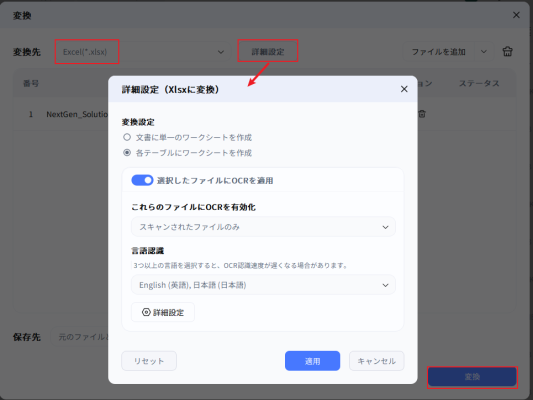Click the trash icon beside ファイルを追加

(507, 52)
